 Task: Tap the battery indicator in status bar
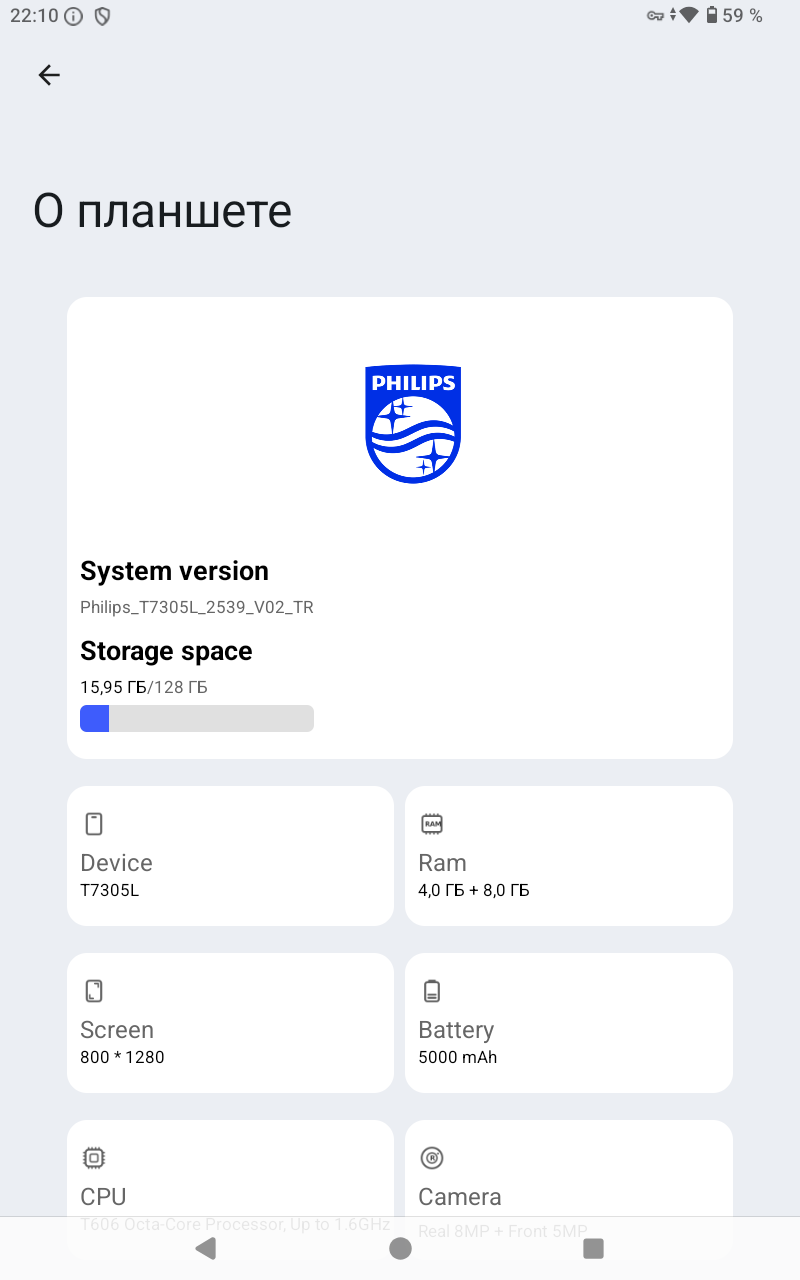coord(712,15)
